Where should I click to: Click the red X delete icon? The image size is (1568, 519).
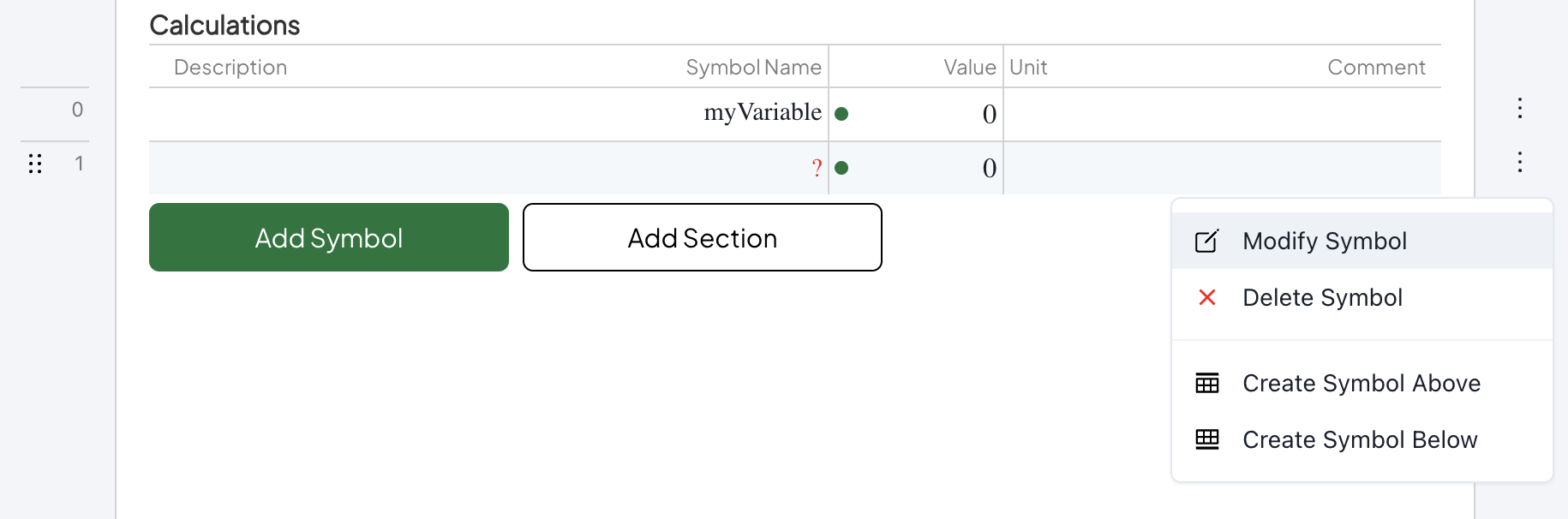(x=1207, y=297)
